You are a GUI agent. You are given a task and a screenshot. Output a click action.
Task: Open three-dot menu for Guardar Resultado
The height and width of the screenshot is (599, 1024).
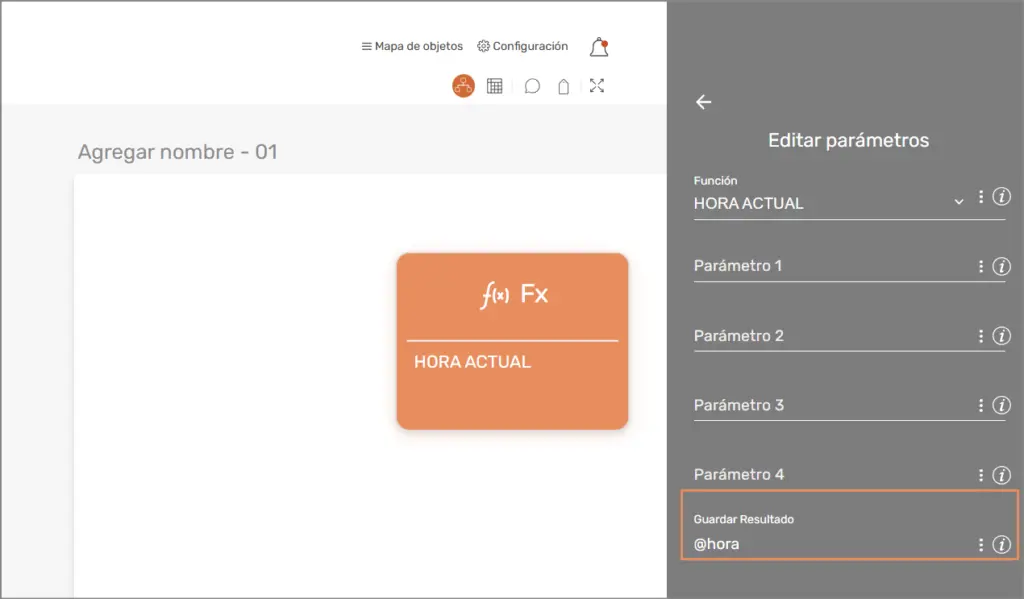tap(981, 545)
